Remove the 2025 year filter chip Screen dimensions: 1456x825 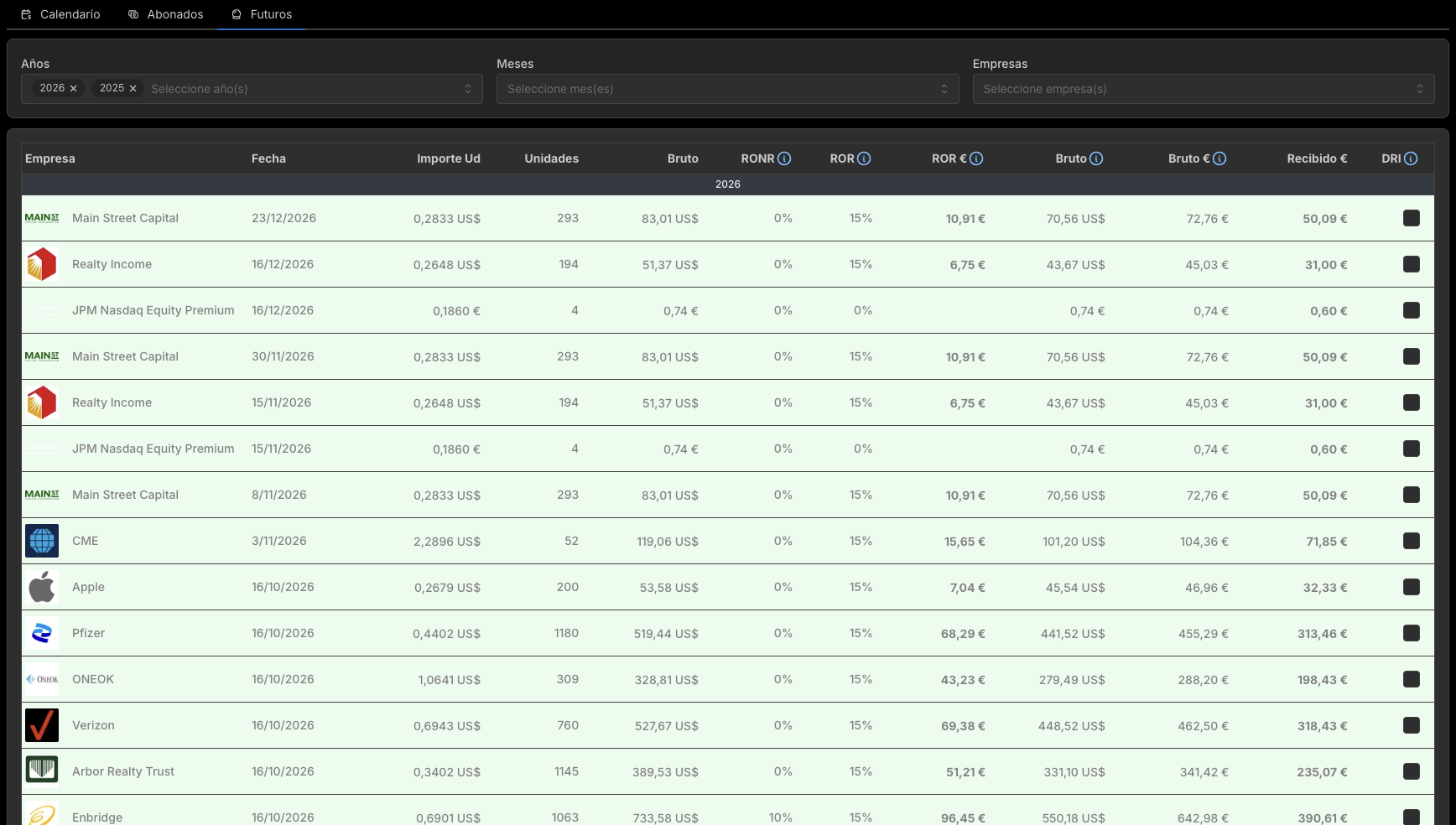tap(133, 89)
